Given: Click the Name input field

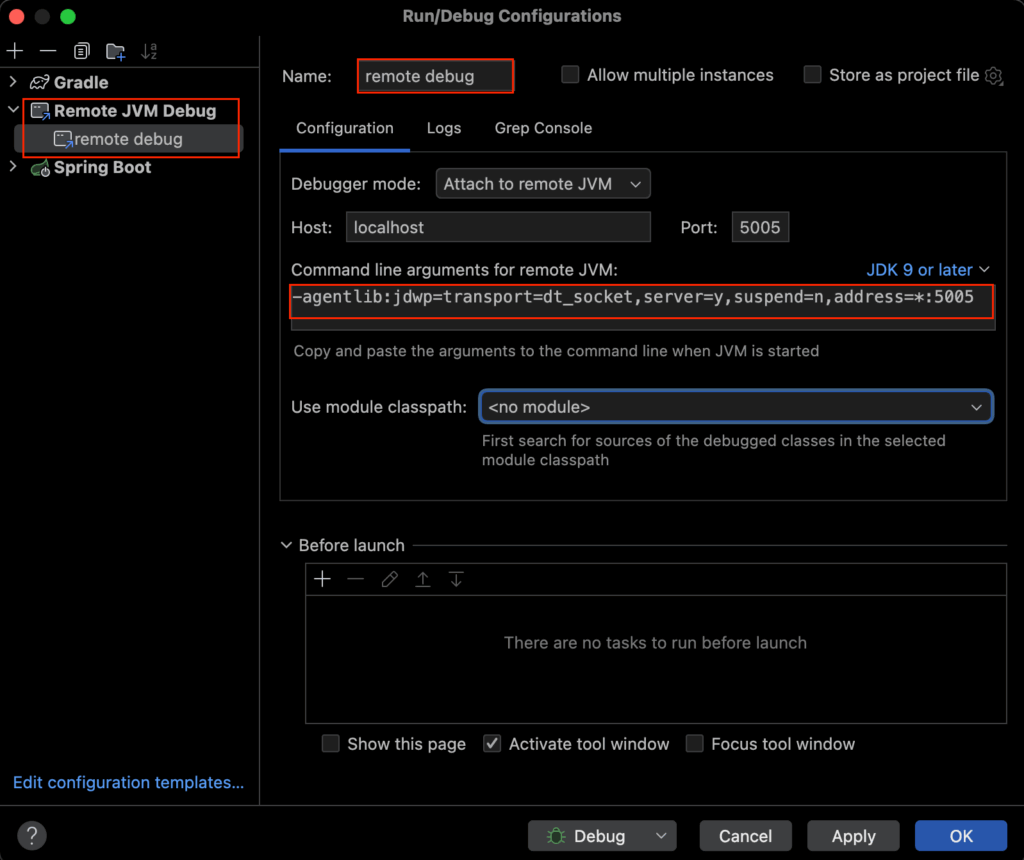Looking at the screenshot, I should pos(436,76).
